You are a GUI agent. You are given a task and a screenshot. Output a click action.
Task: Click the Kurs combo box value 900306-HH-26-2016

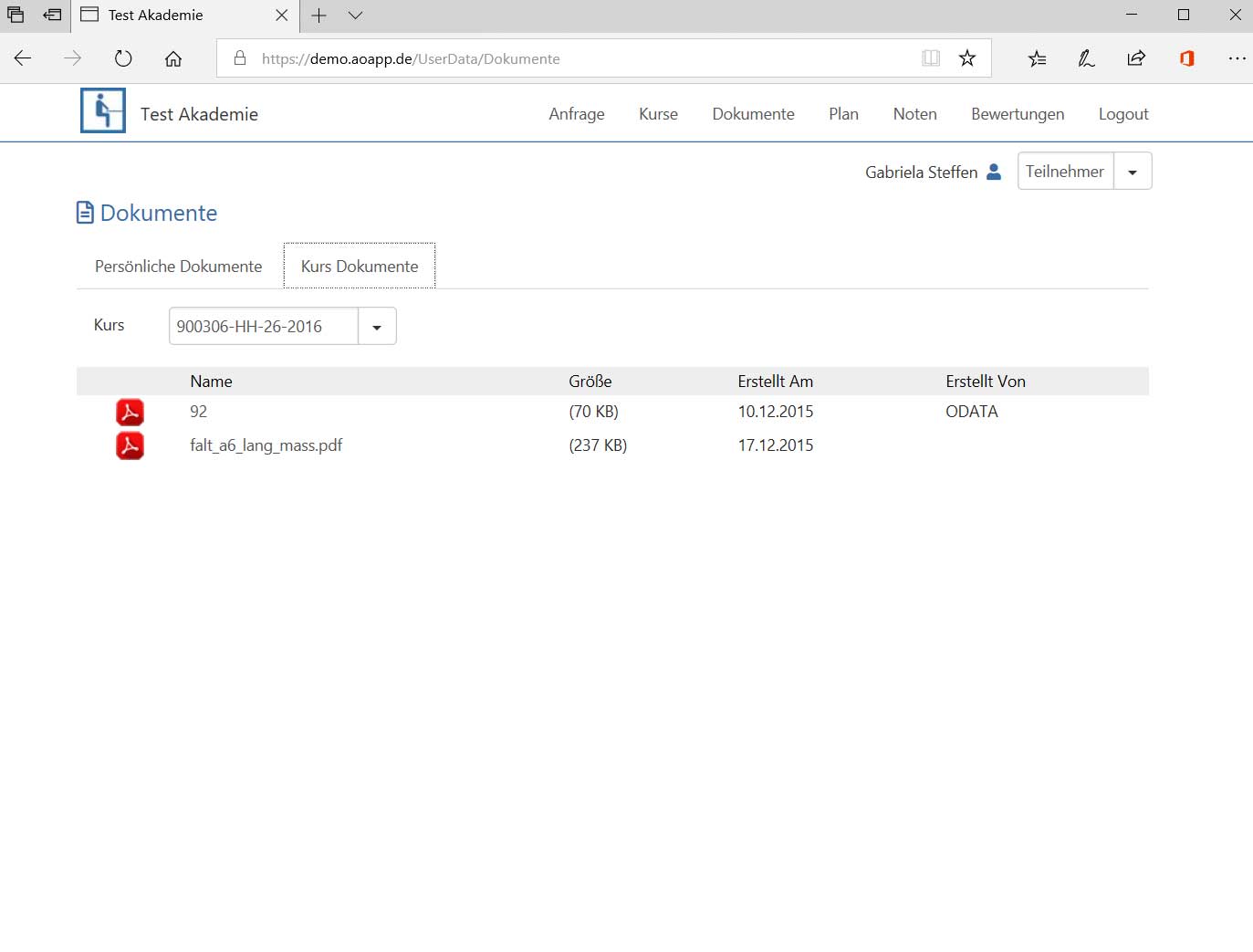point(264,327)
